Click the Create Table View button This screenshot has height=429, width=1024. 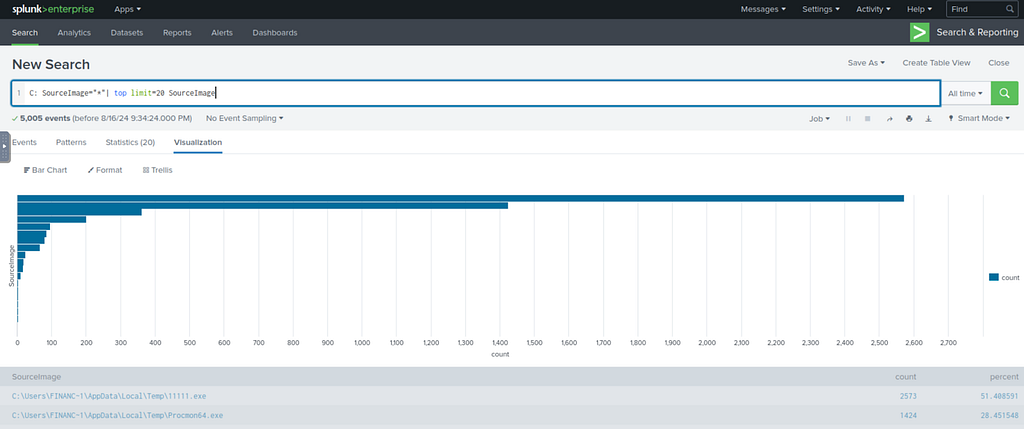tap(936, 63)
